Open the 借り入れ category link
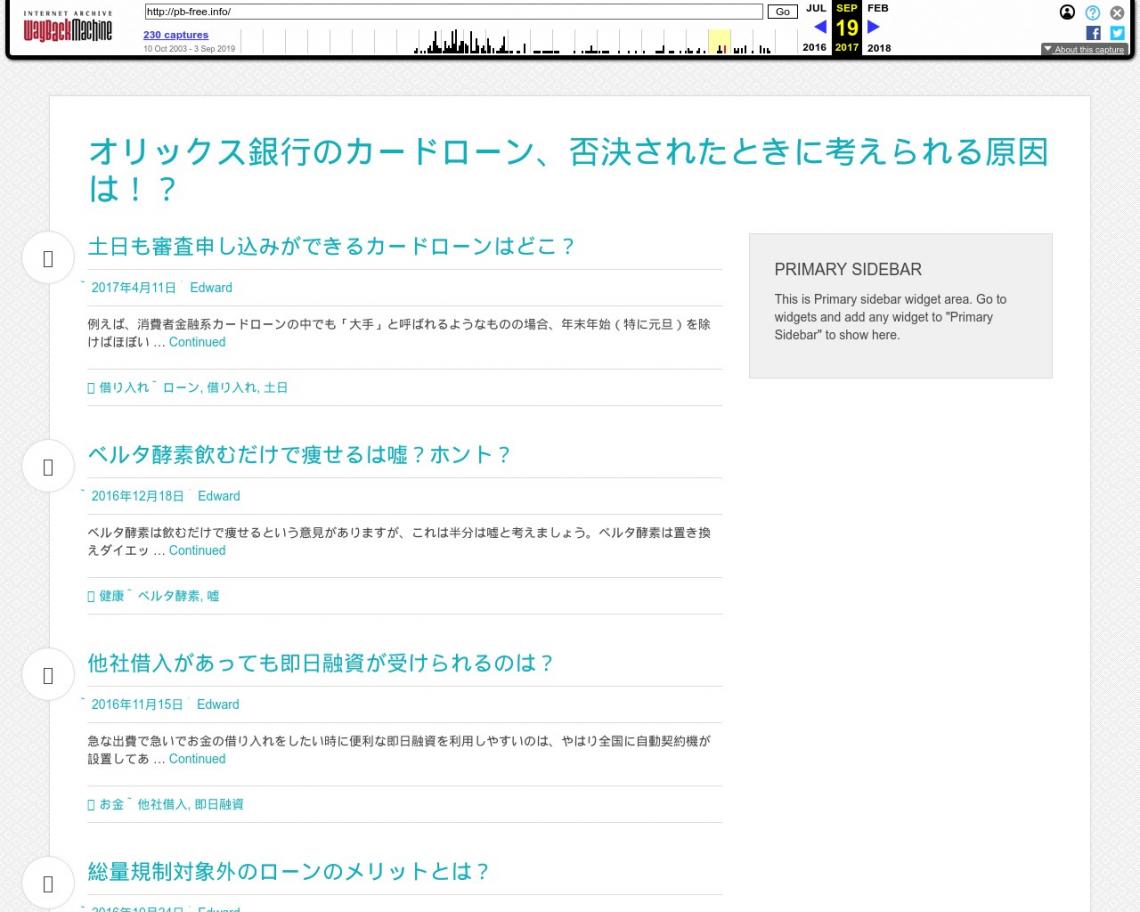This screenshot has width=1140, height=912. pyautogui.click(x=124, y=388)
